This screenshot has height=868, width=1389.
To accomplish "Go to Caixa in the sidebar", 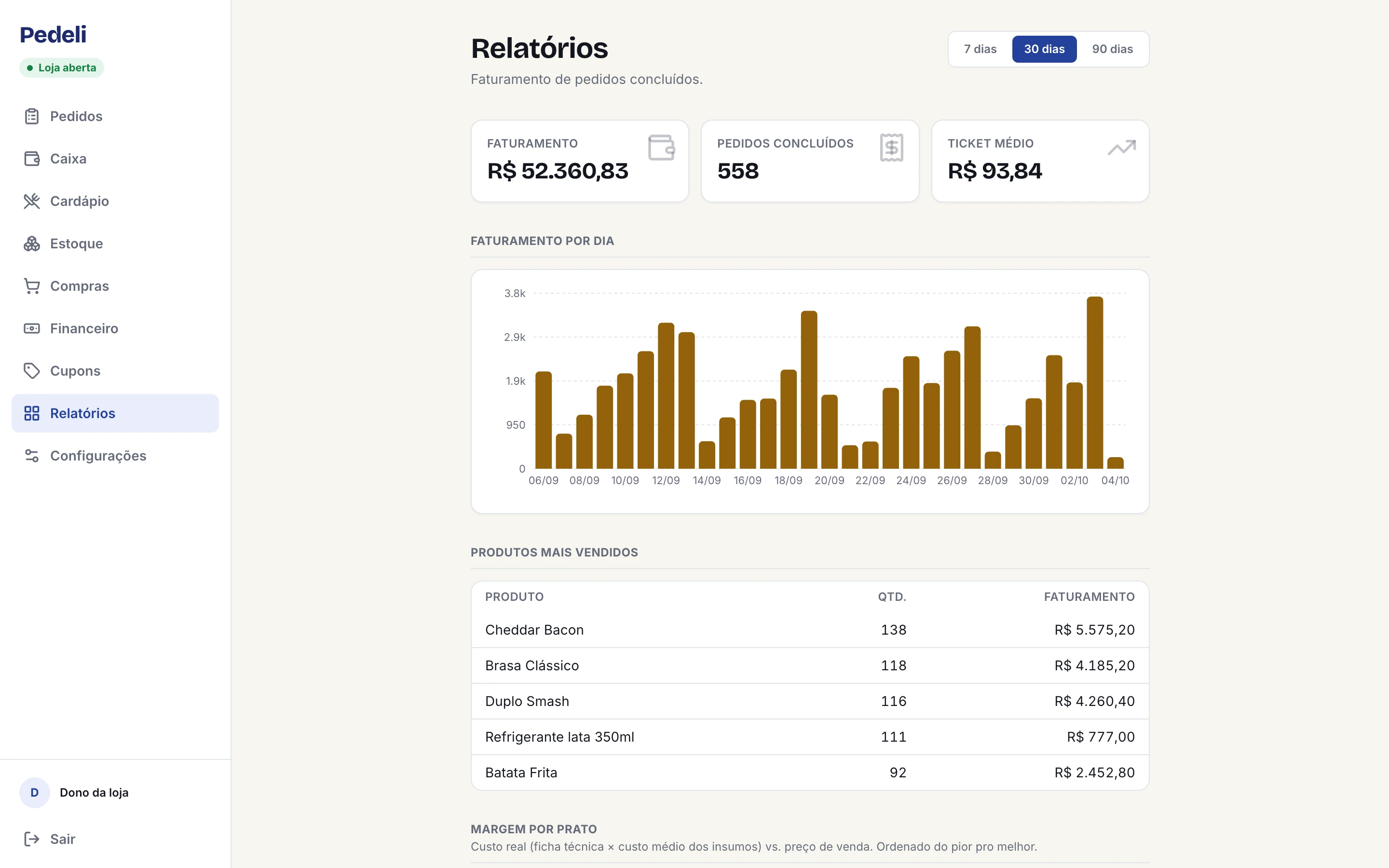I will (115, 159).
